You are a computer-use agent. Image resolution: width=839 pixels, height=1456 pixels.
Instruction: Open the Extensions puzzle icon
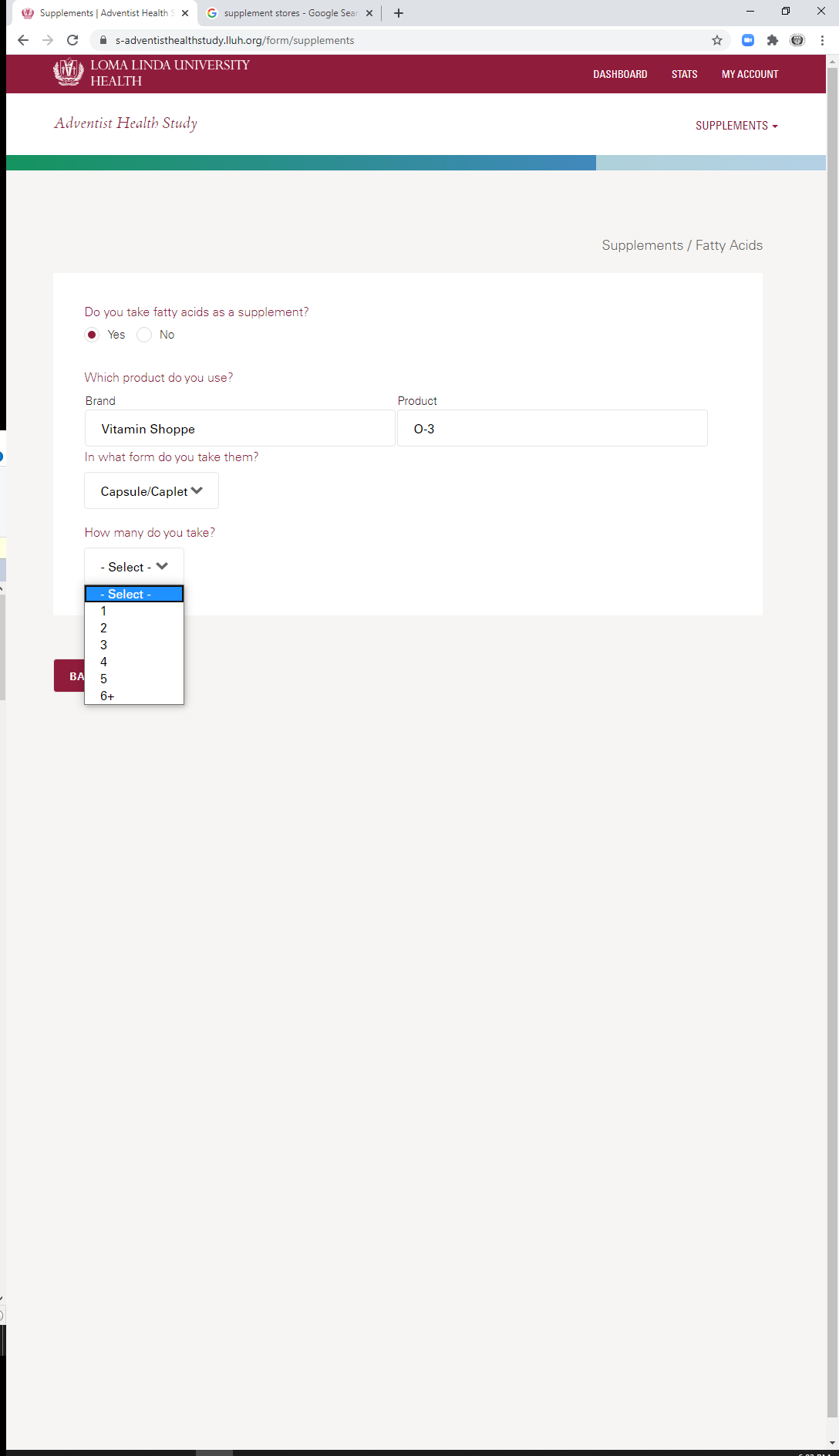click(x=773, y=40)
